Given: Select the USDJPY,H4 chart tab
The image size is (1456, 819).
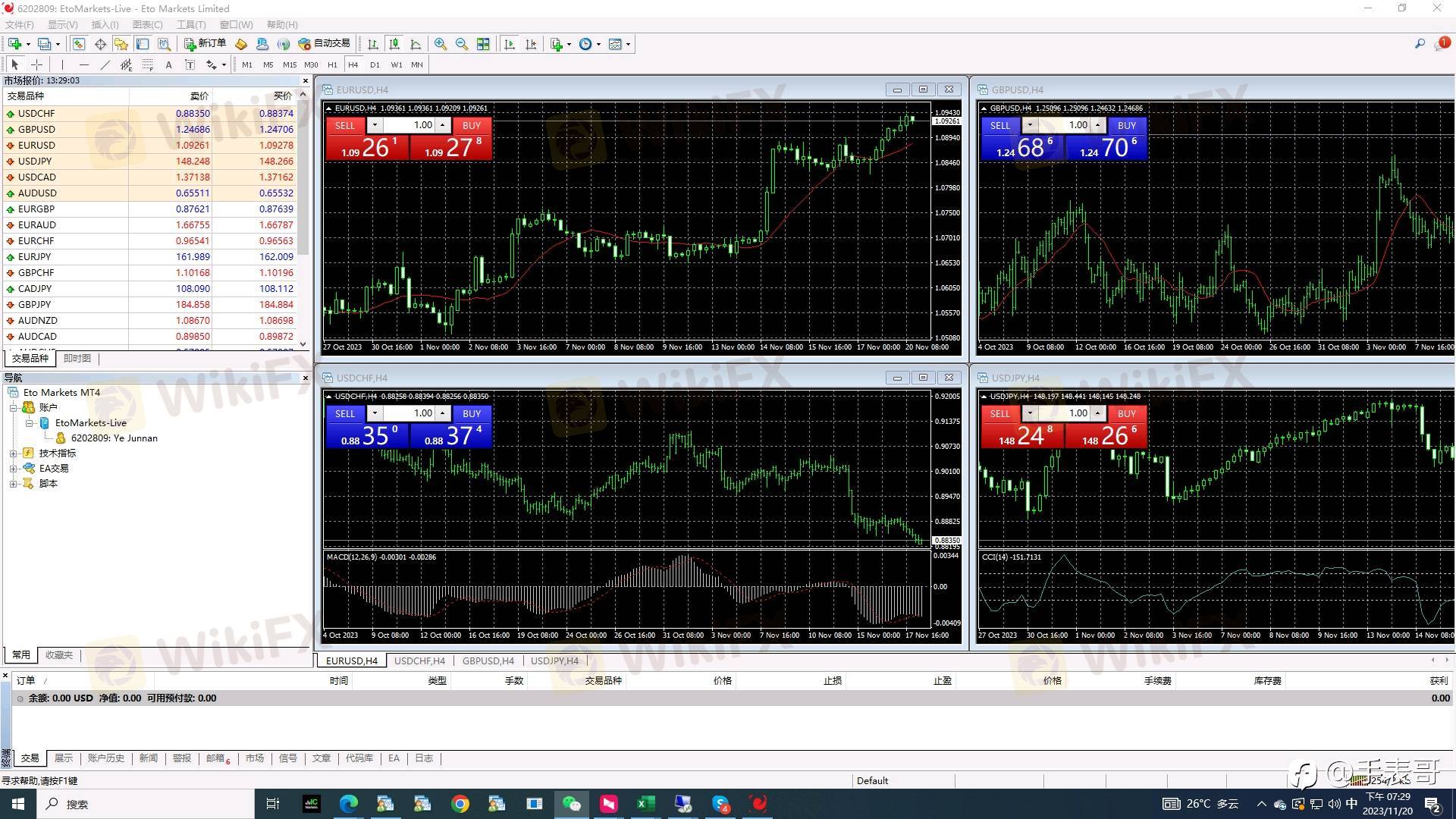Looking at the screenshot, I should coord(554,661).
